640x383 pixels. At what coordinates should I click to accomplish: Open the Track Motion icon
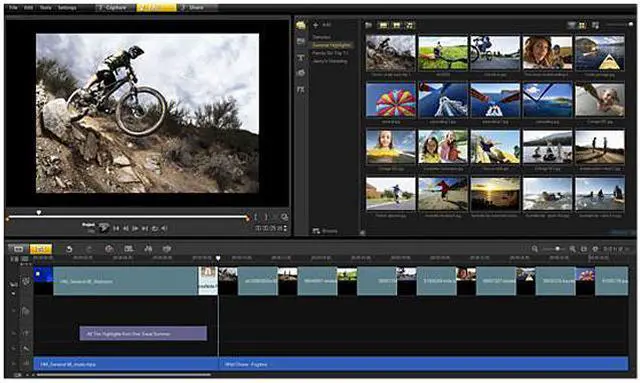tap(167, 249)
